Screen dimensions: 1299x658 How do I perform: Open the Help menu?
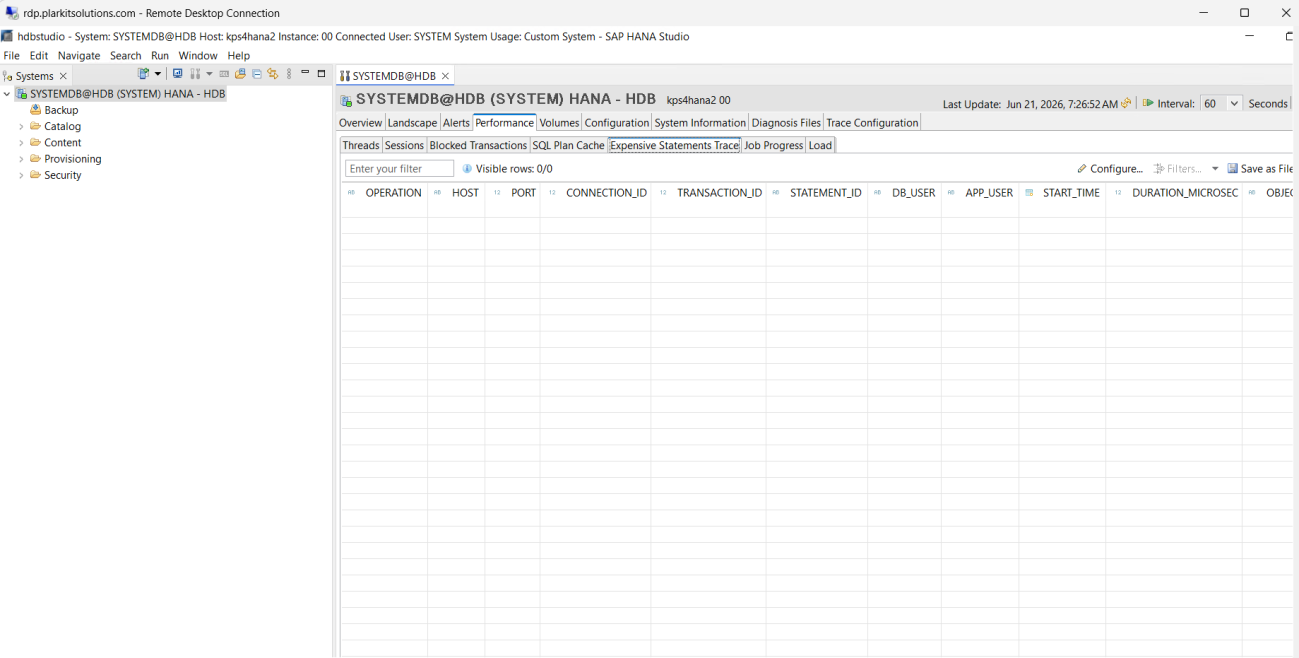coord(238,56)
